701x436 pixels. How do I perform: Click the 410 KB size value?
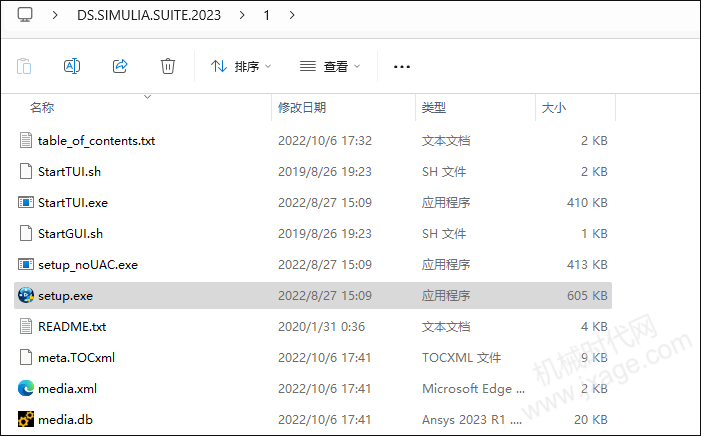(587, 203)
